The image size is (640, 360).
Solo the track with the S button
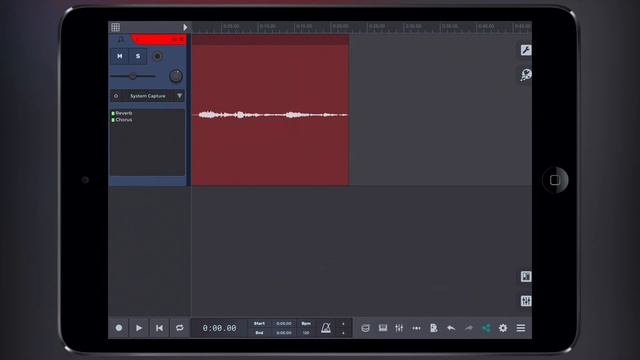[x=138, y=56]
